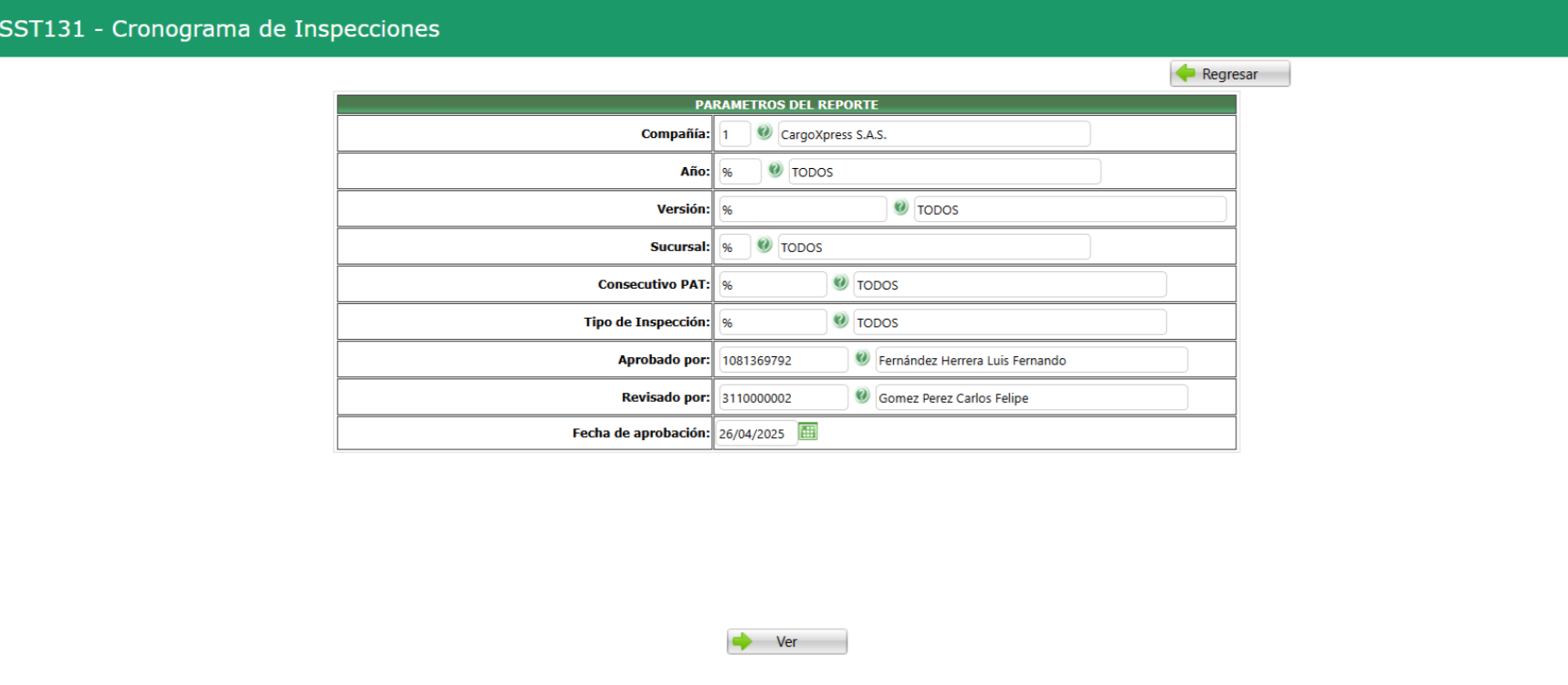Focus the Tipo de Inspección code field
The height and width of the screenshot is (685, 1568).
[x=773, y=322]
